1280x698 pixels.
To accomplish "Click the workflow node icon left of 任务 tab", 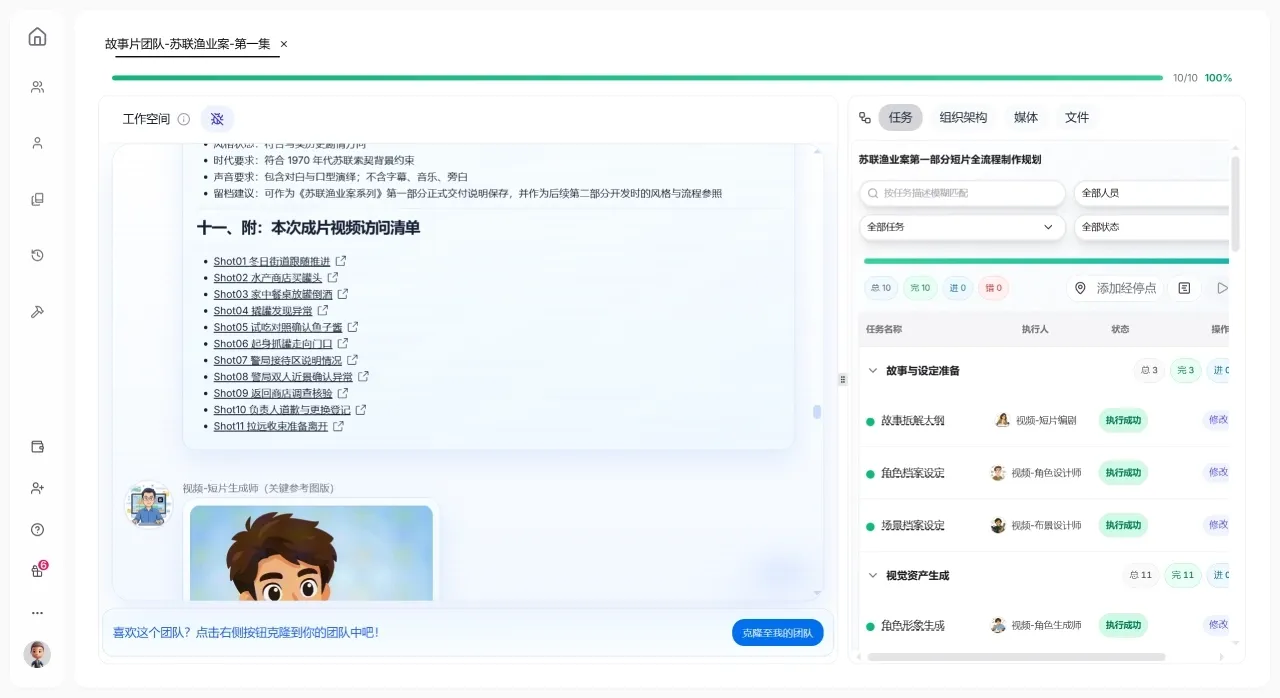I will tap(865, 118).
